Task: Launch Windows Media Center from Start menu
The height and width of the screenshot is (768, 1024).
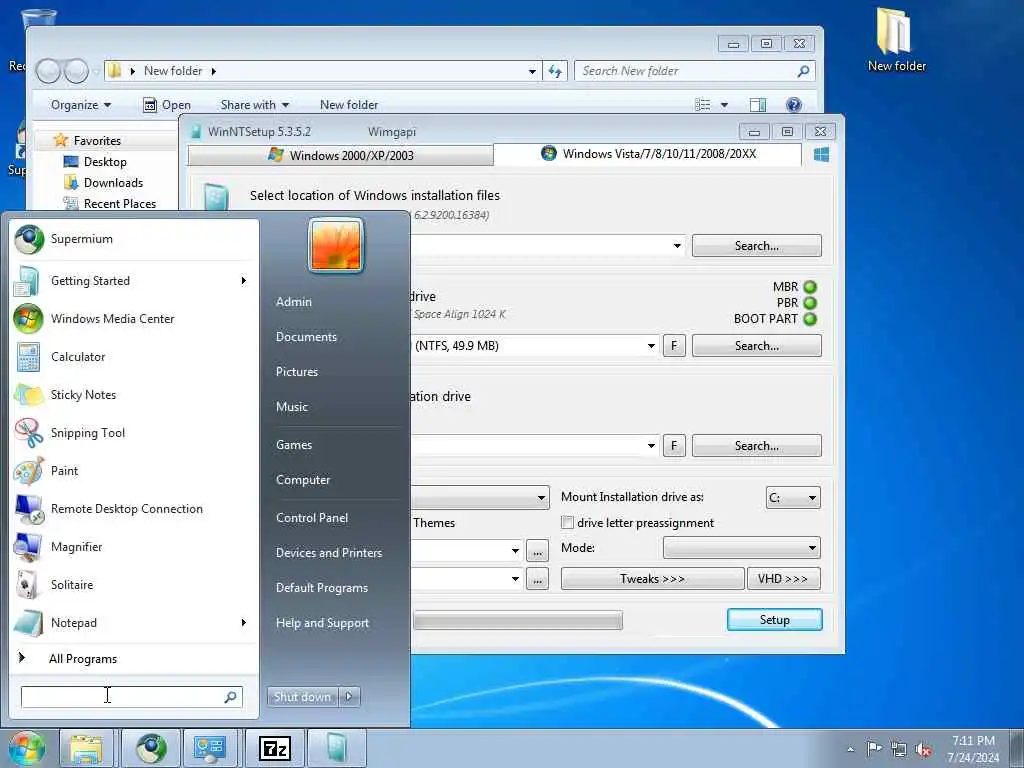Action: pos(134,319)
